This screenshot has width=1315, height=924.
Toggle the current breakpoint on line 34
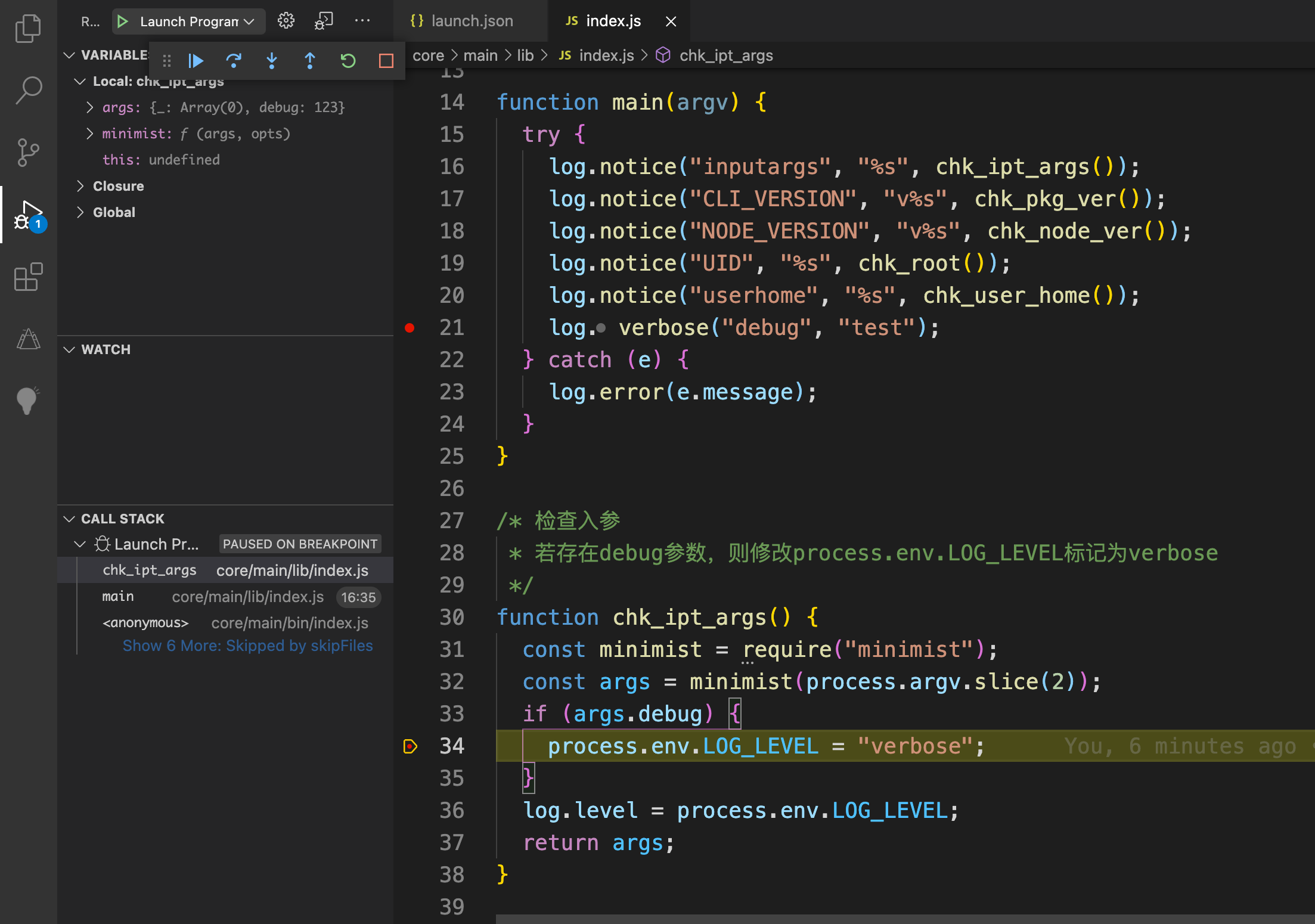point(410,746)
